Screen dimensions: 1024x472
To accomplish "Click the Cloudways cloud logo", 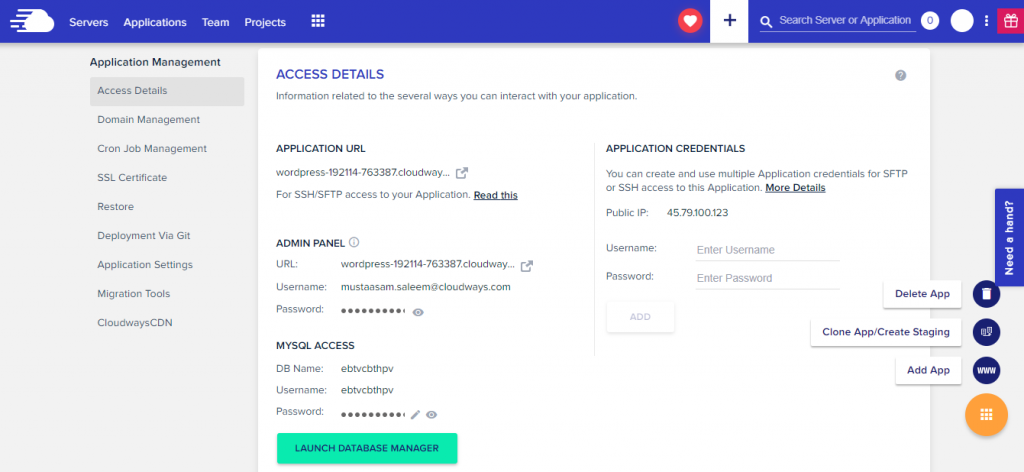I will (x=31, y=21).
